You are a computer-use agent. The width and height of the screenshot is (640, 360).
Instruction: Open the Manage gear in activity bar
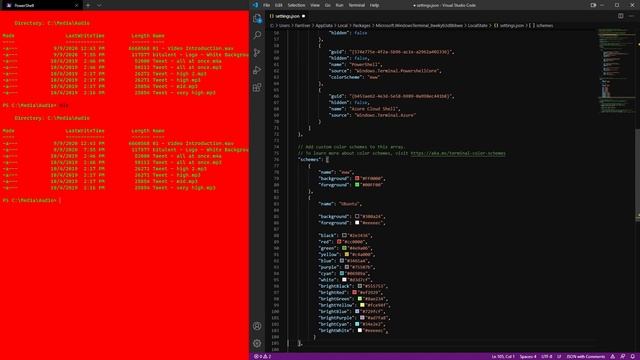tap(257, 344)
